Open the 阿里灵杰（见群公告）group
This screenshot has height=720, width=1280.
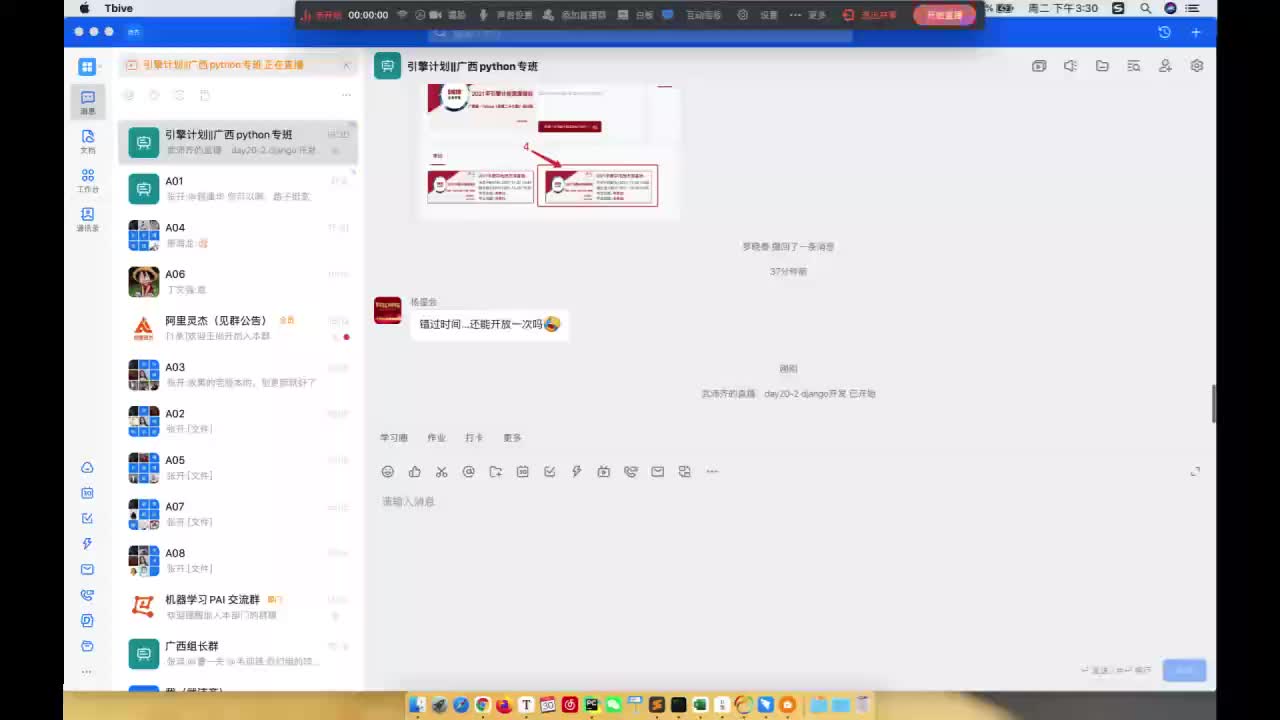click(x=238, y=328)
